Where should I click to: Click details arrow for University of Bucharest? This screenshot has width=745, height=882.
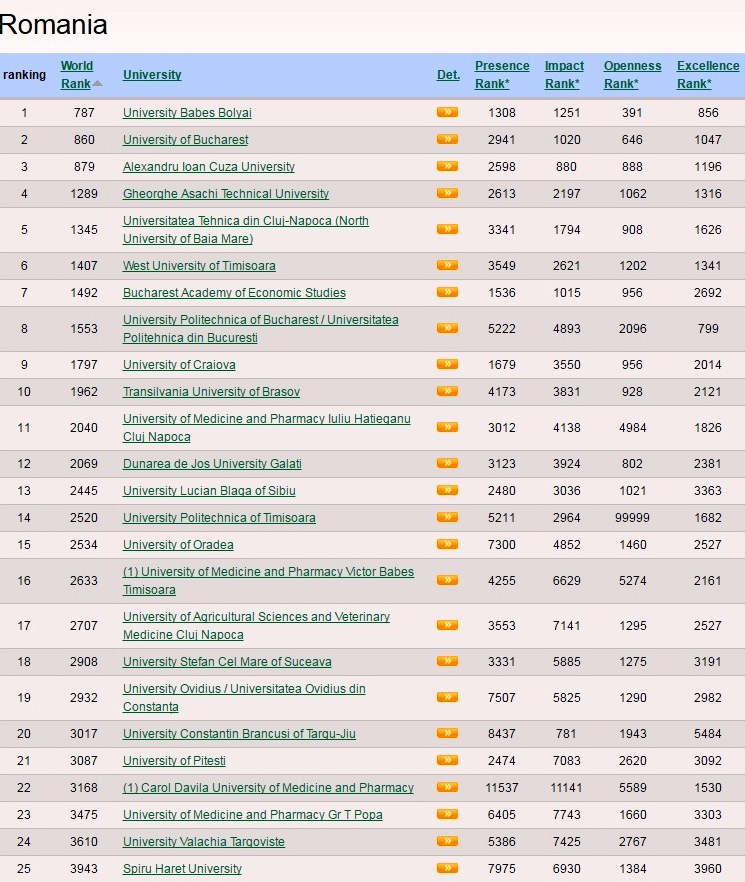[x=447, y=139]
